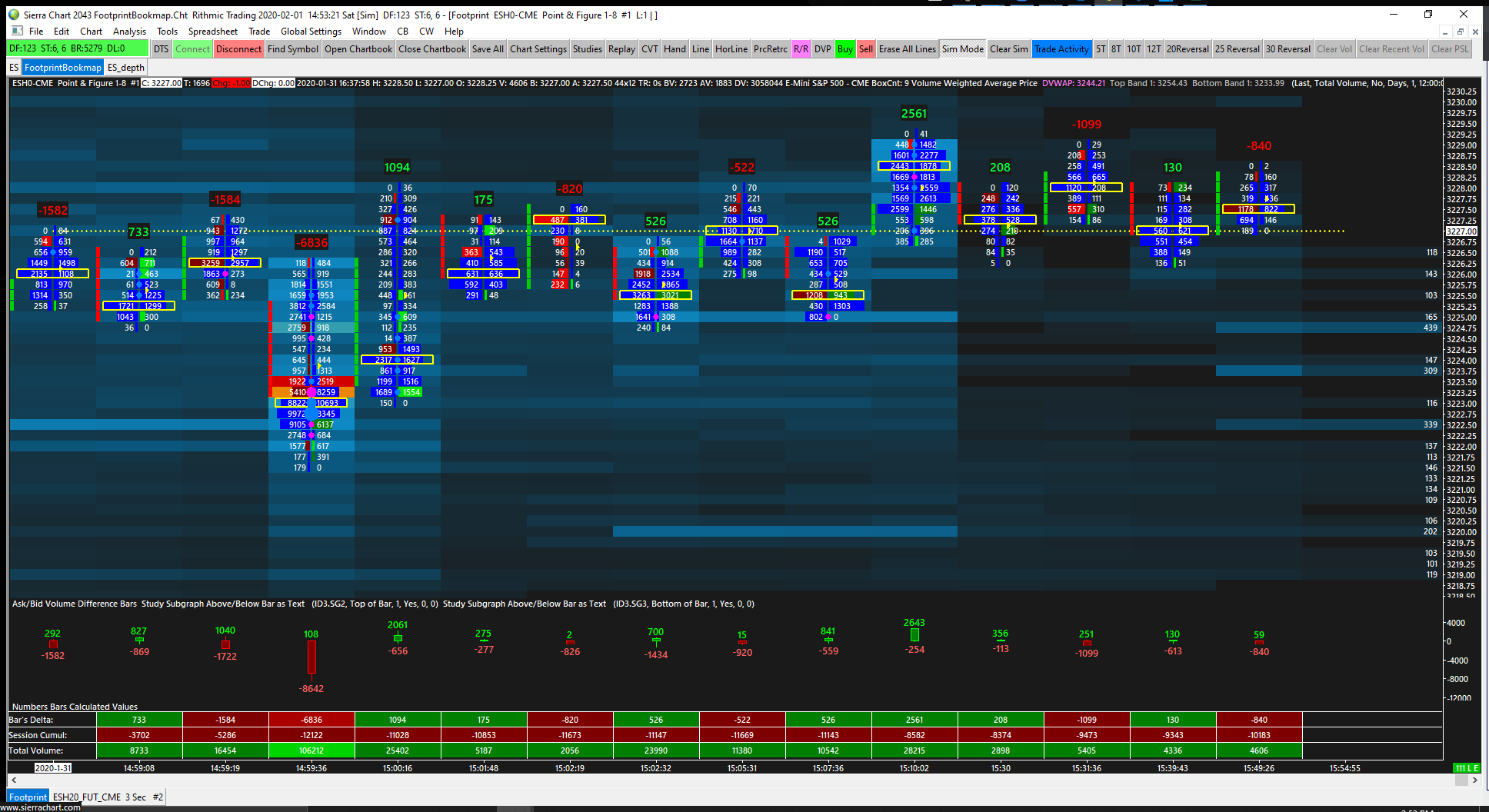Open the CB menu

pos(402,32)
